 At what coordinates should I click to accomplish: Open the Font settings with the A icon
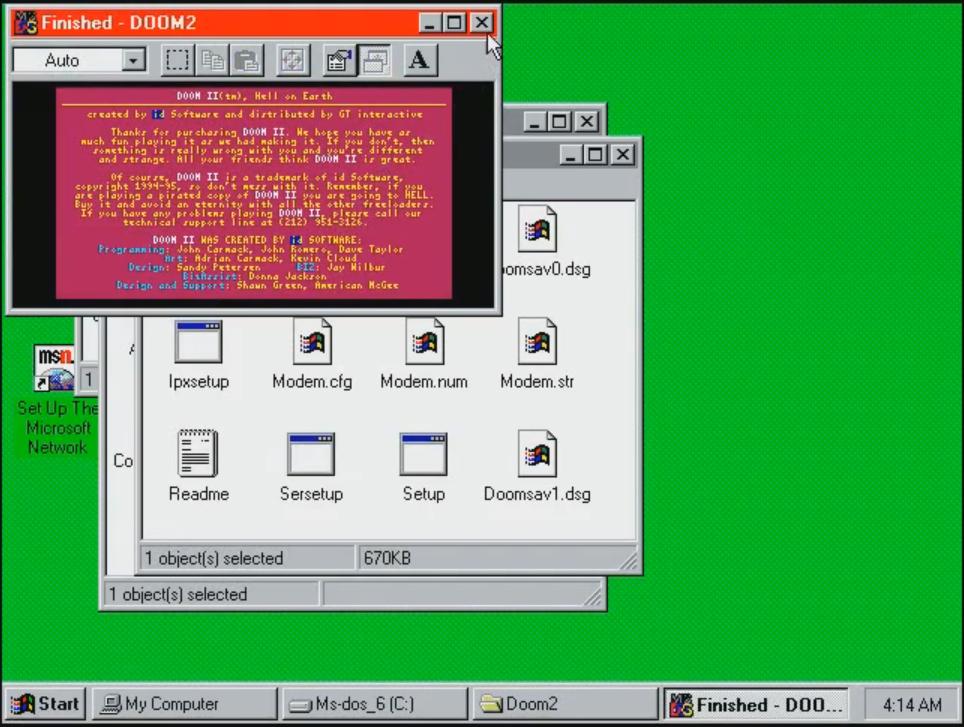pyautogui.click(x=419, y=60)
